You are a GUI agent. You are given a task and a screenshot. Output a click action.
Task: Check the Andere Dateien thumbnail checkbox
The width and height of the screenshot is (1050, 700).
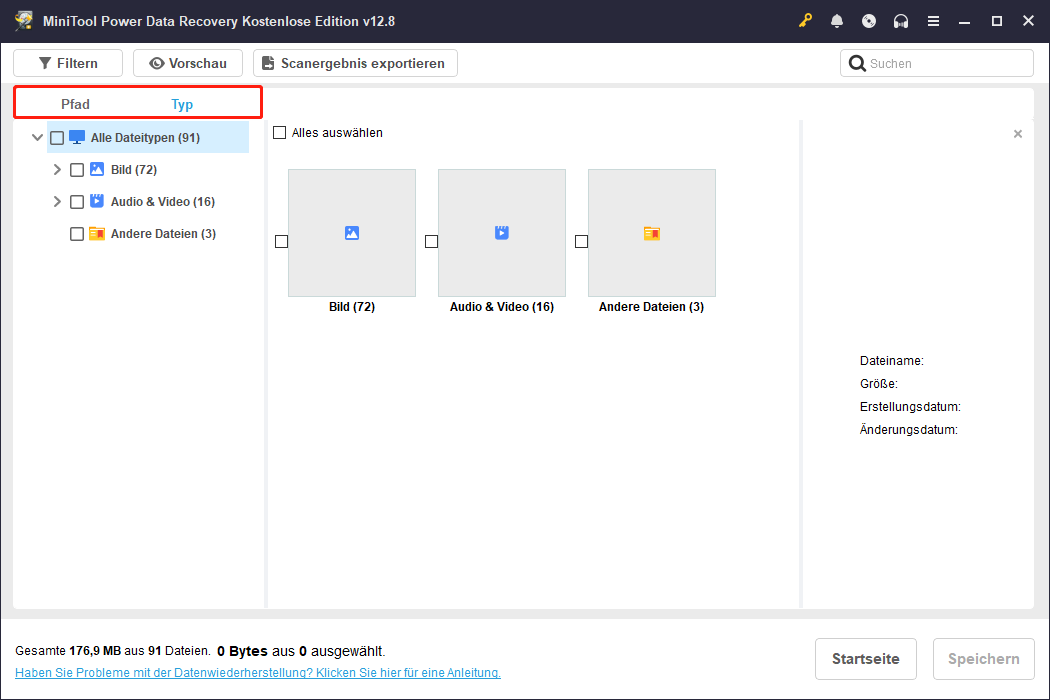coord(581,240)
